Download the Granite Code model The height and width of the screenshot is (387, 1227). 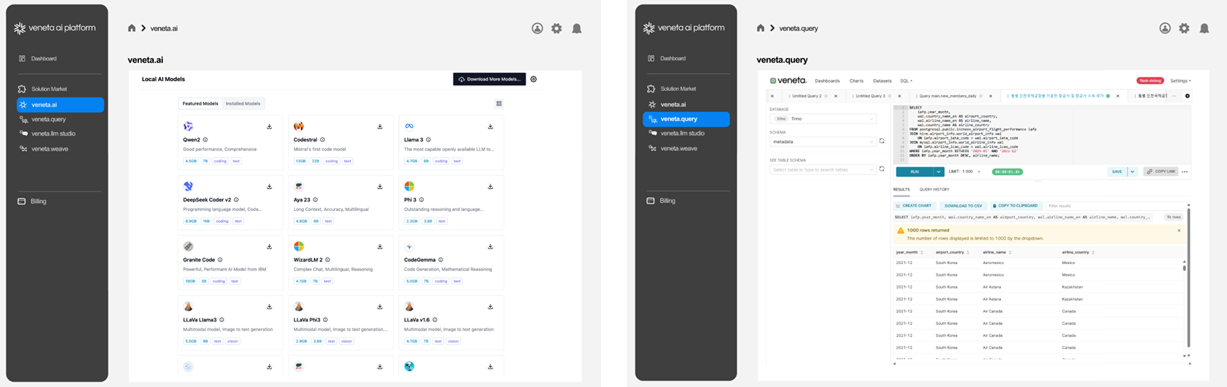point(269,247)
